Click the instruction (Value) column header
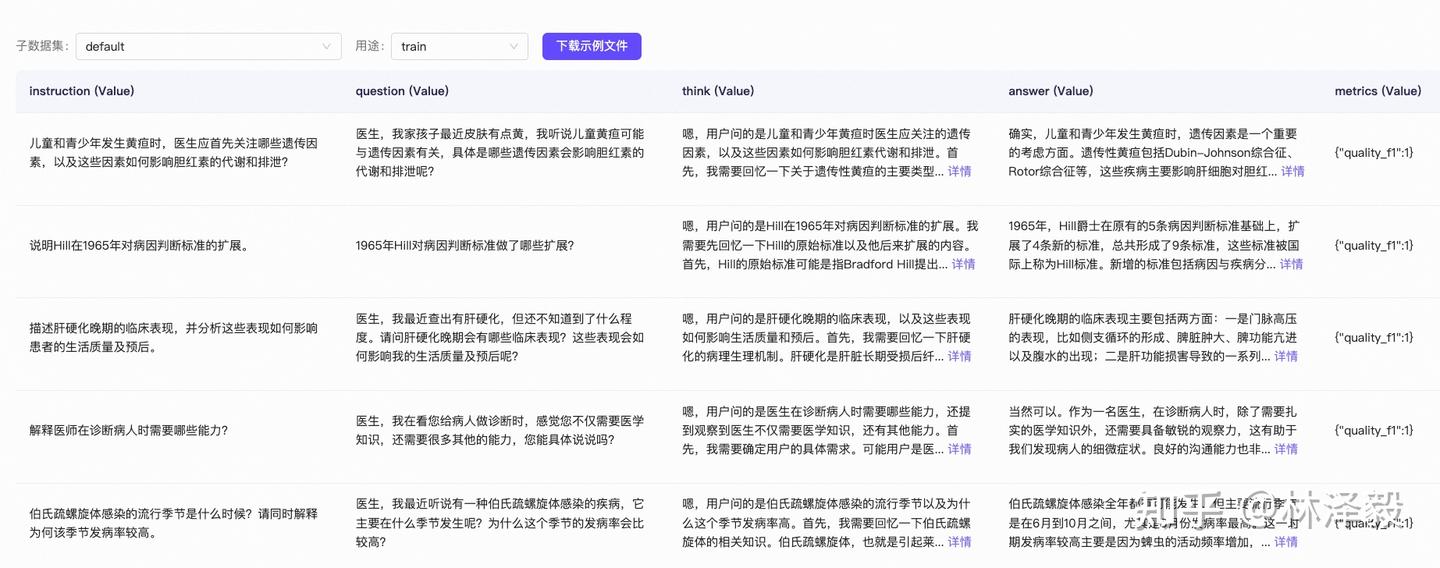Screen dimensions: 1440x568 click(x=82, y=91)
